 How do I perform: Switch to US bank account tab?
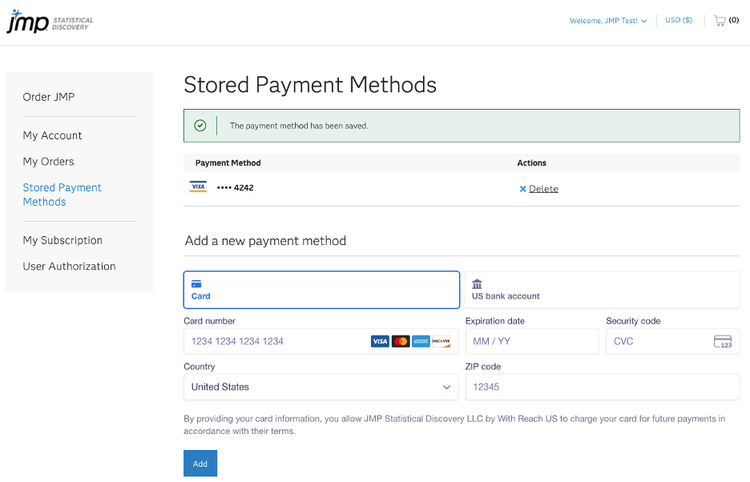(x=602, y=289)
